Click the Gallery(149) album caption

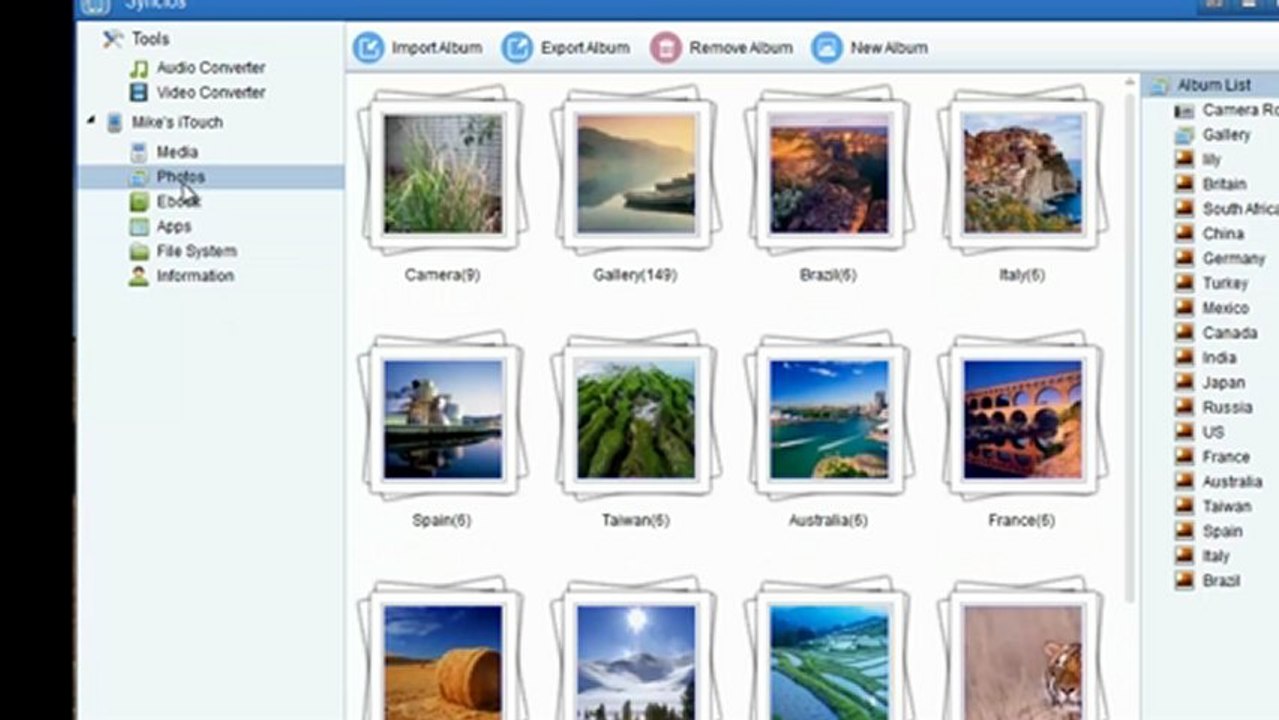[x=635, y=274]
